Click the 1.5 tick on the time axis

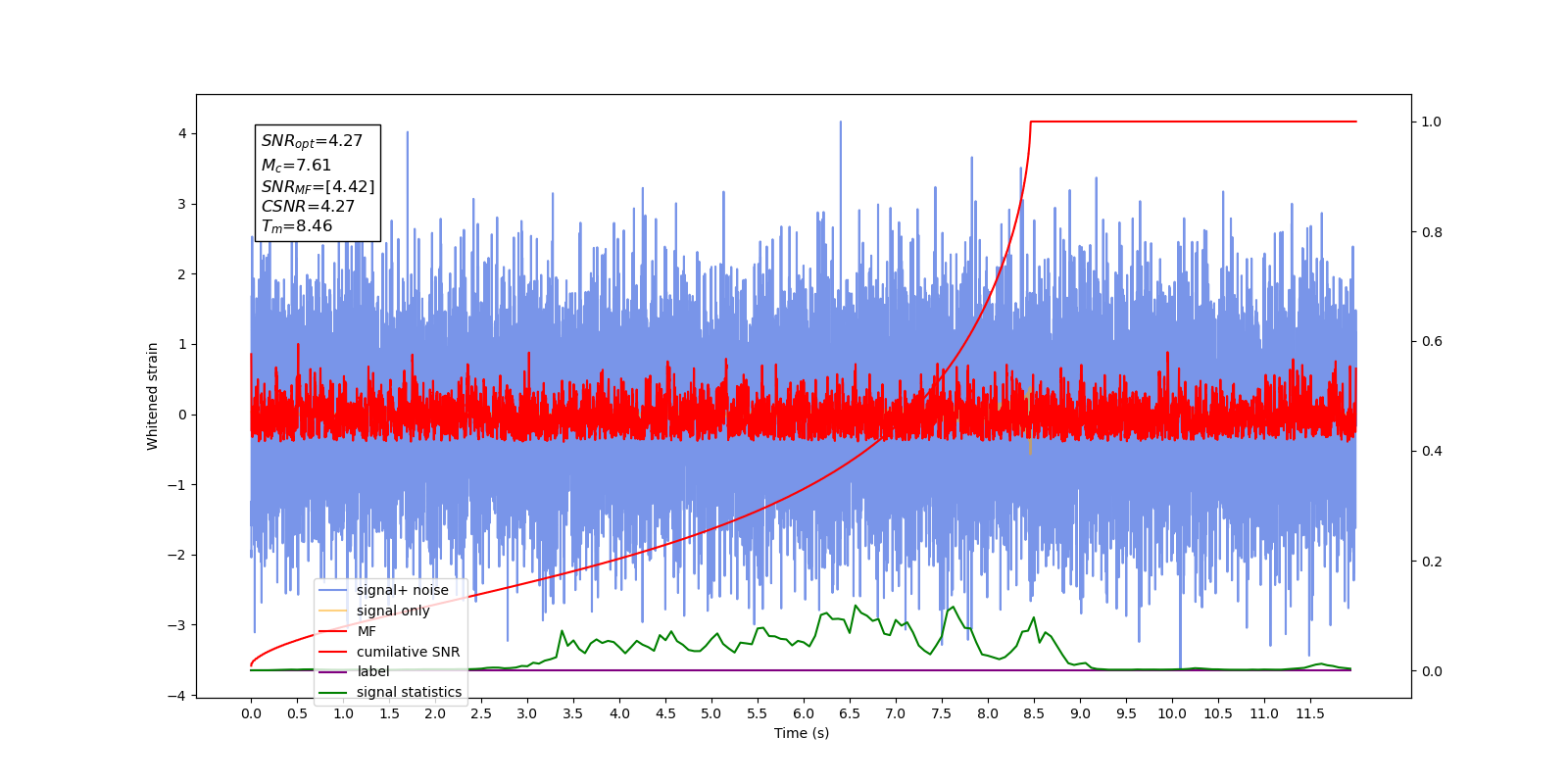coord(389,713)
